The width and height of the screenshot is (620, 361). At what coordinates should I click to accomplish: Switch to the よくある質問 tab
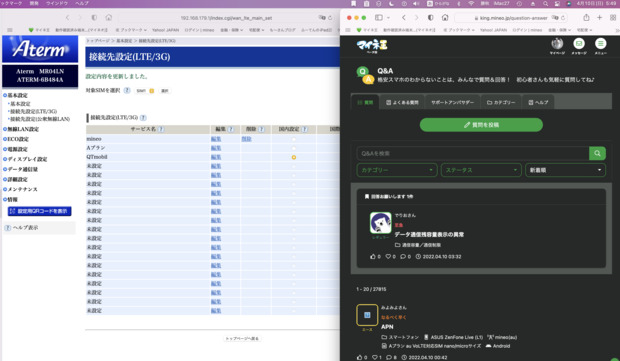[403, 102]
